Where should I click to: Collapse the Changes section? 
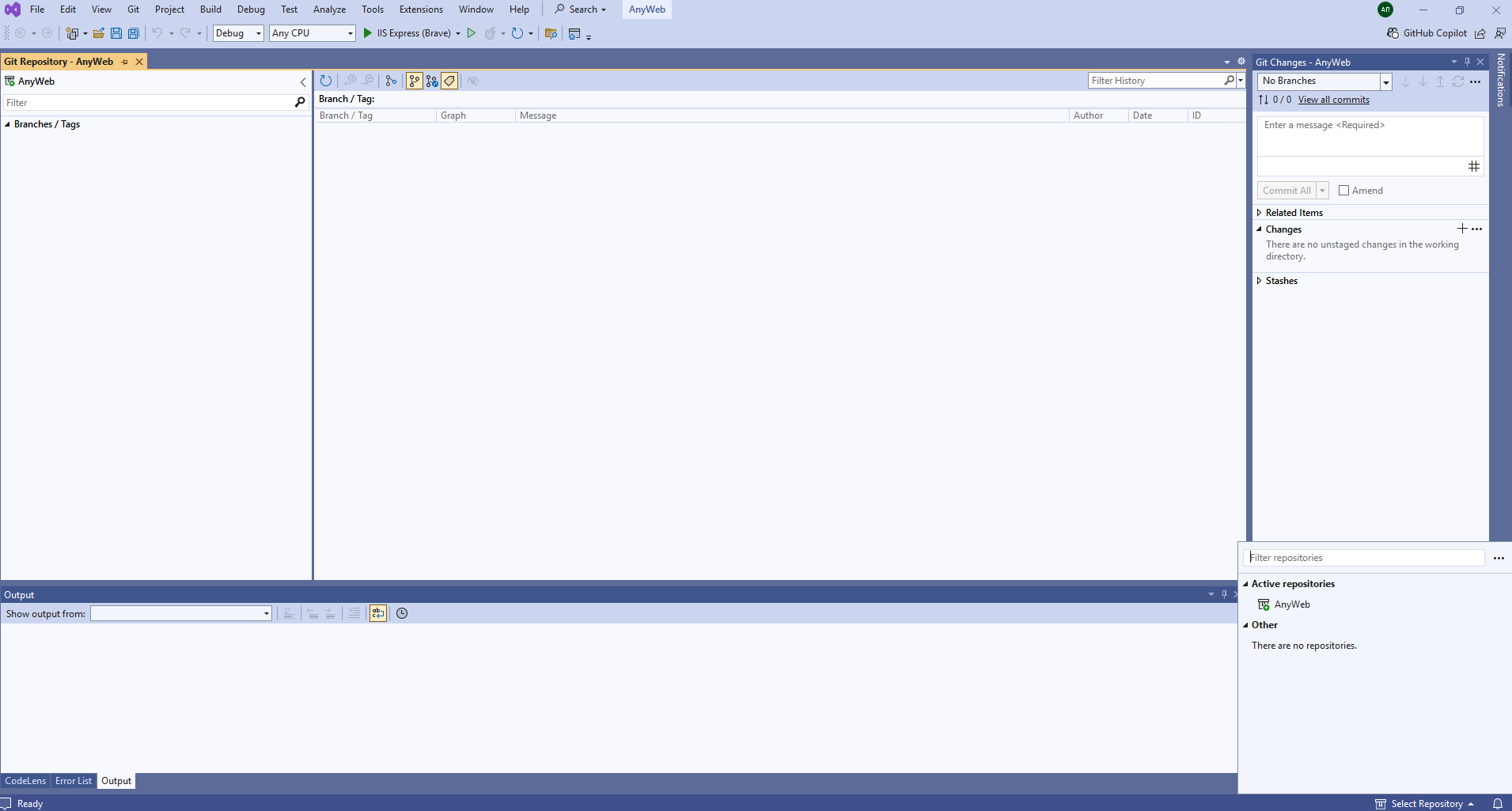(x=1259, y=229)
